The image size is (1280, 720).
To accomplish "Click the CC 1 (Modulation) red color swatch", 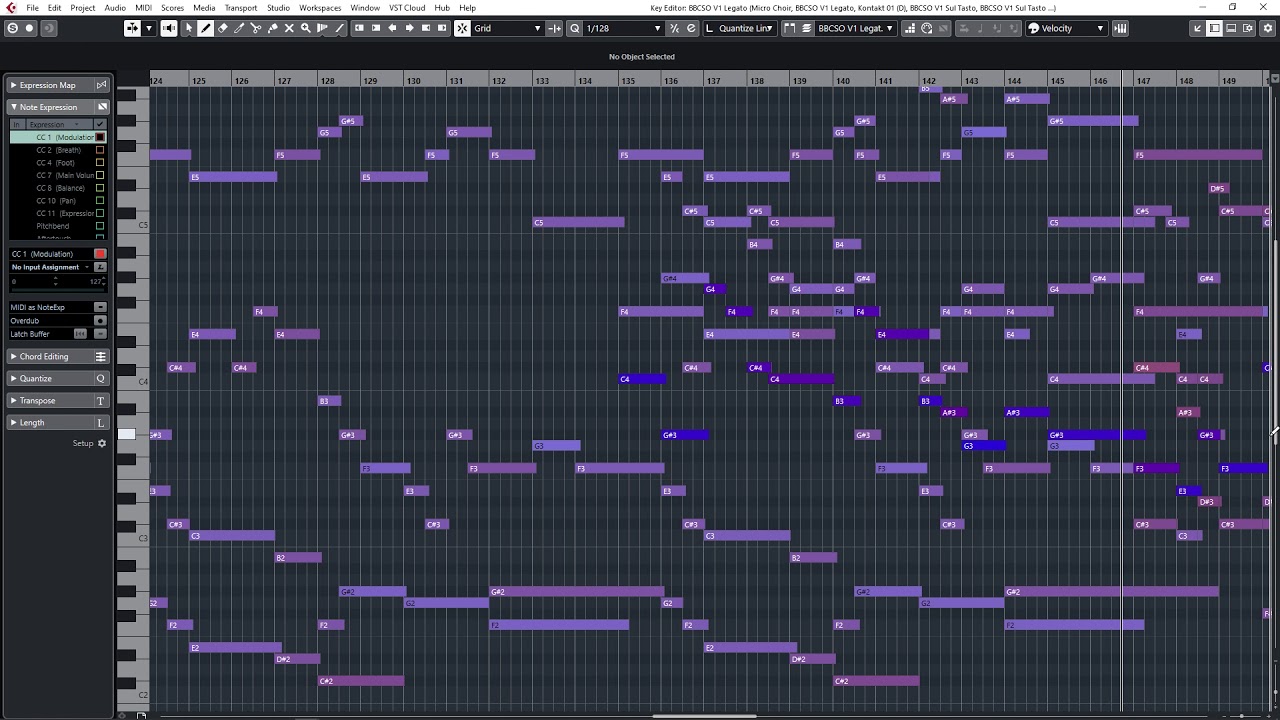I will click(100, 254).
